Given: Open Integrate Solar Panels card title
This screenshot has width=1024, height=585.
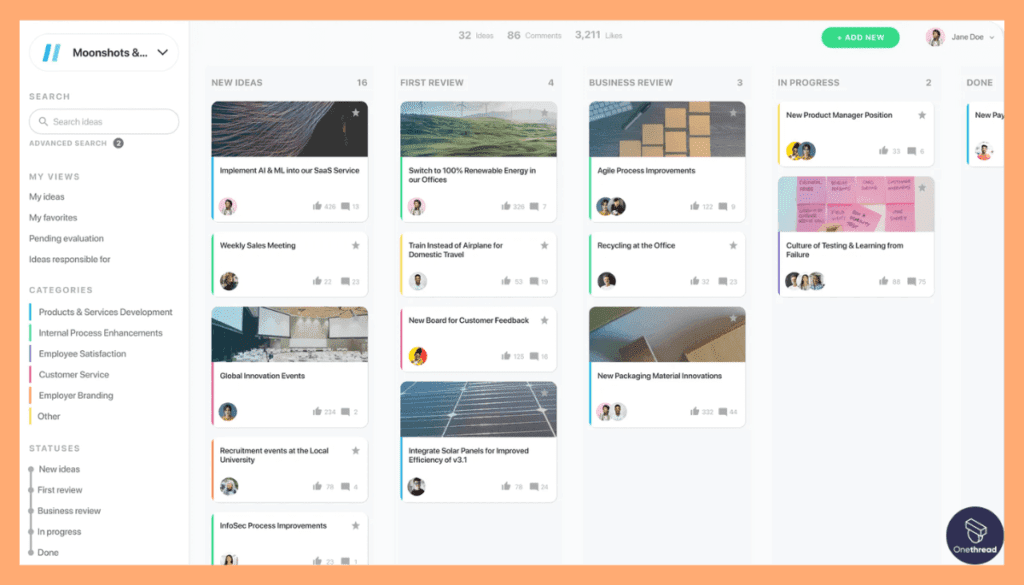Looking at the screenshot, I should 468,455.
